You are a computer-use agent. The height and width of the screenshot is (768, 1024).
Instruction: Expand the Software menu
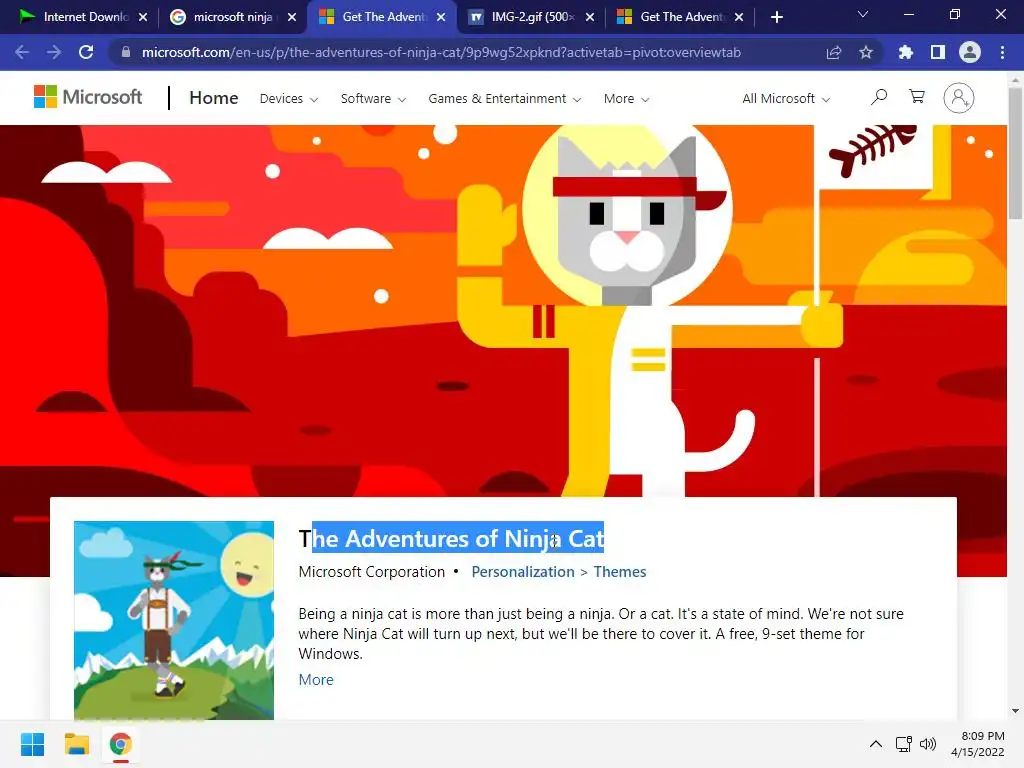(x=373, y=99)
